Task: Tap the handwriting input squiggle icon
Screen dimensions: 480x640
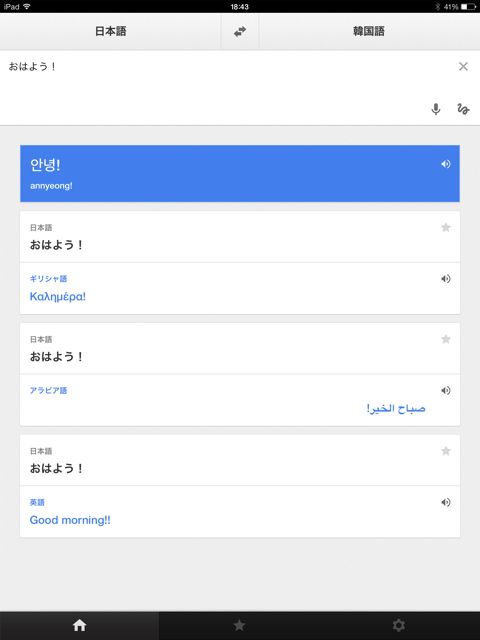Action: pos(463,109)
